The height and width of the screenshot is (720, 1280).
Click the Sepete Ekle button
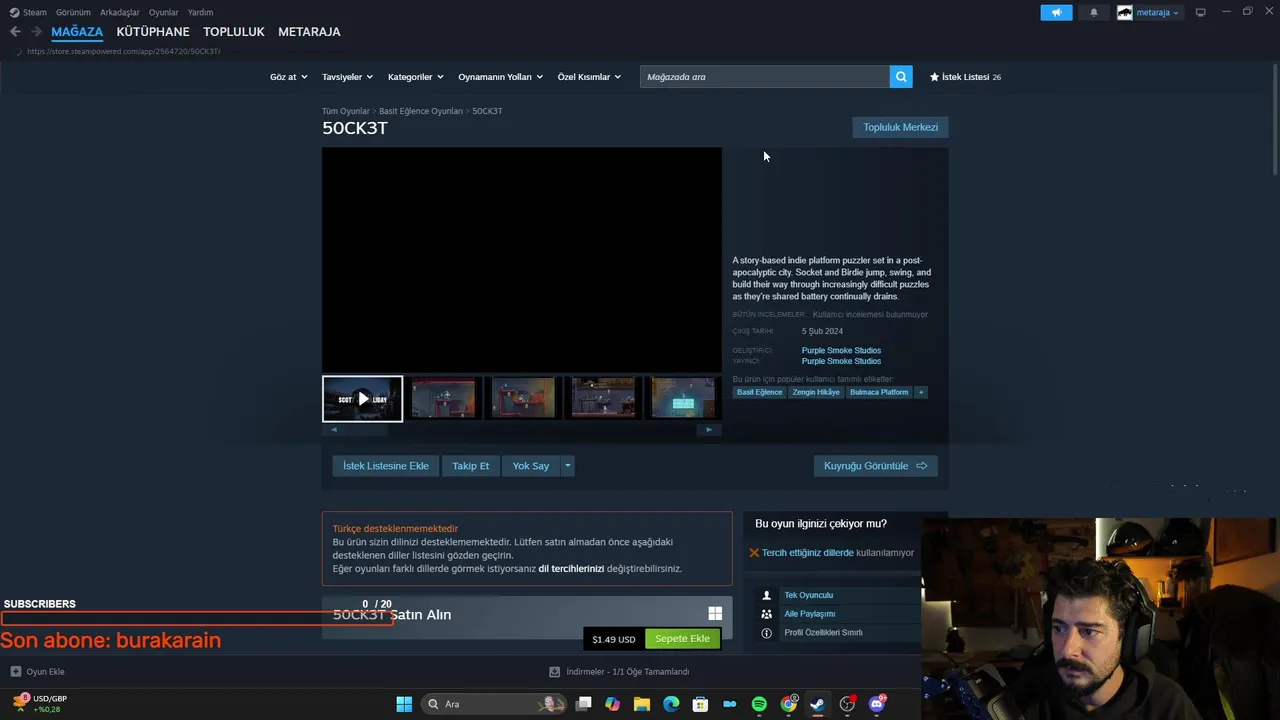point(682,639)
